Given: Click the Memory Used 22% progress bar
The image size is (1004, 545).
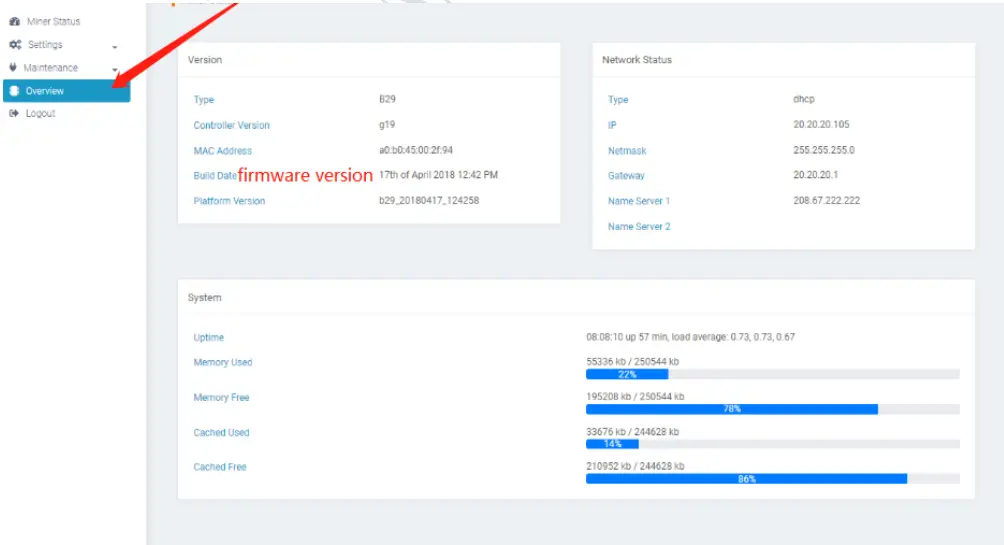Looking at the screenshot, I should (x=772, y=375).
